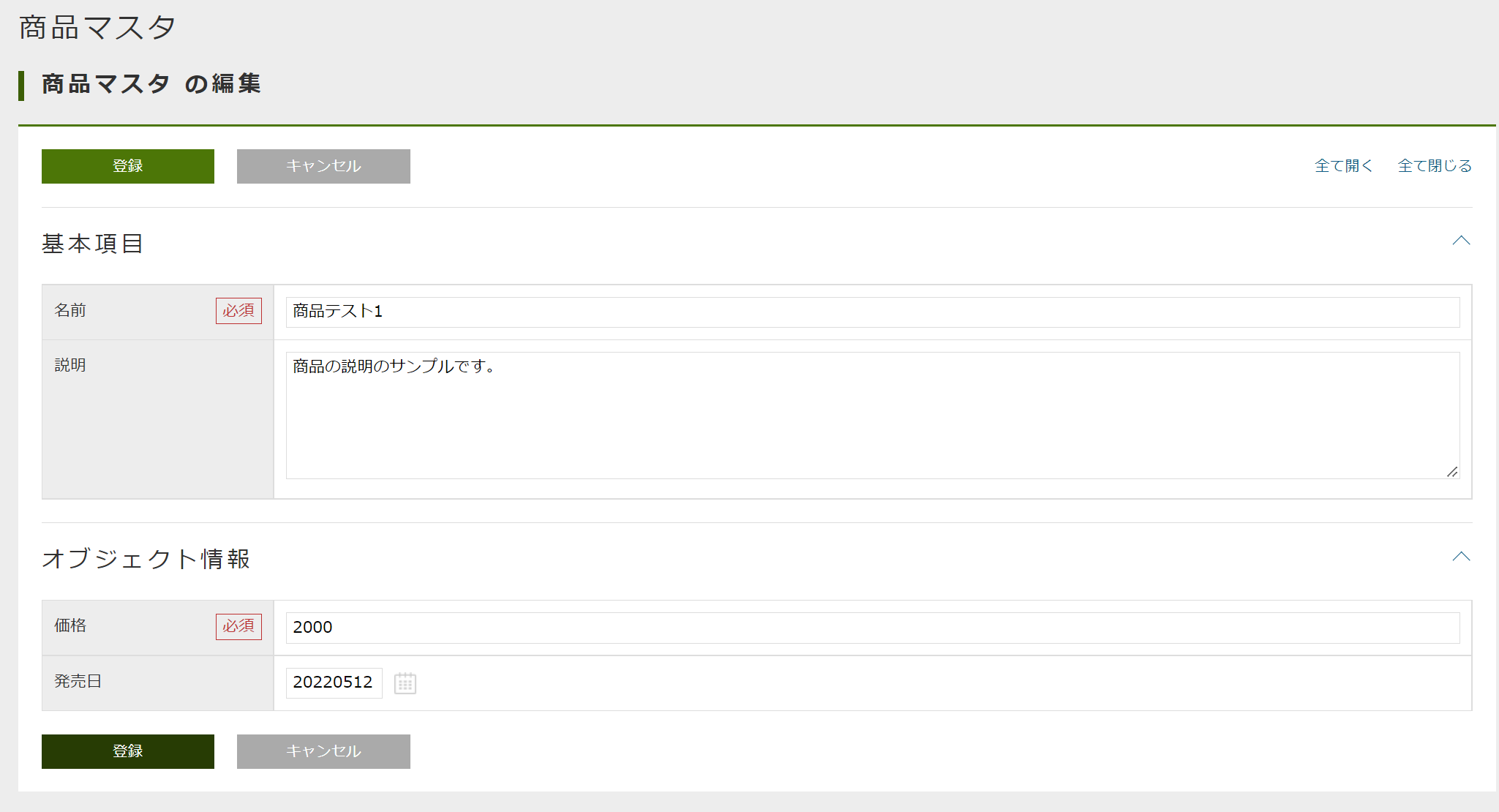Click the bottom 登録 button
Viewport: 1499px width, 812px height.
(127, 751)
